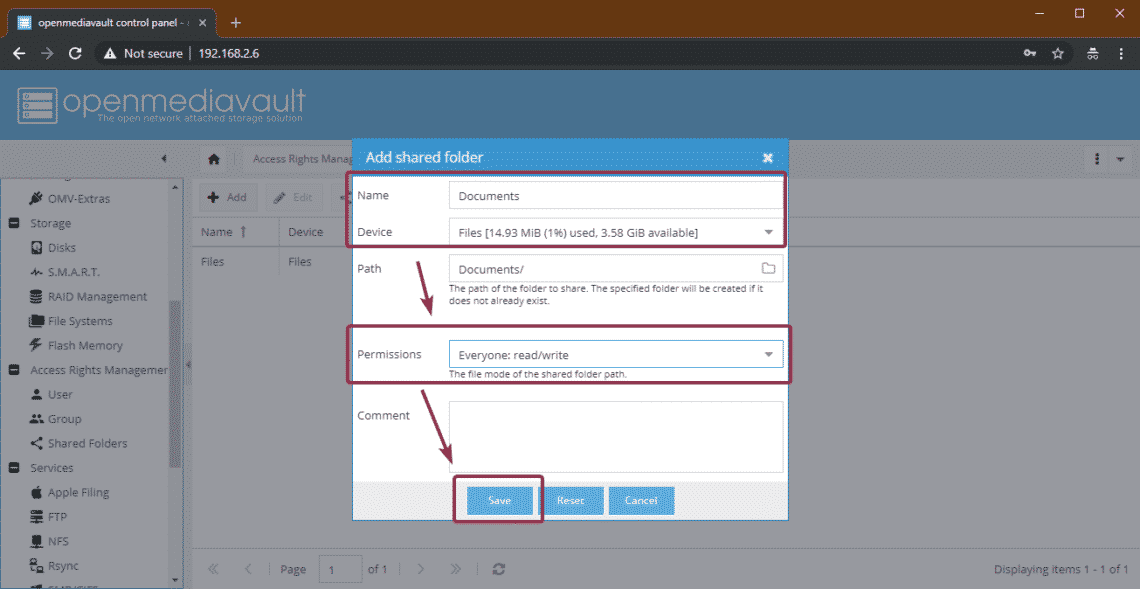Open the three-dots menu at top right of panel
This screenshot has width=1140, height=589.
pos(1096,159)
